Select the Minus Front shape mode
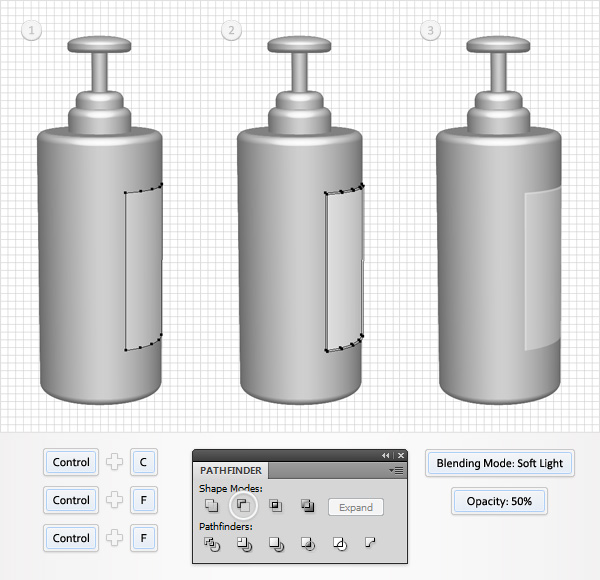 point(243,506)
